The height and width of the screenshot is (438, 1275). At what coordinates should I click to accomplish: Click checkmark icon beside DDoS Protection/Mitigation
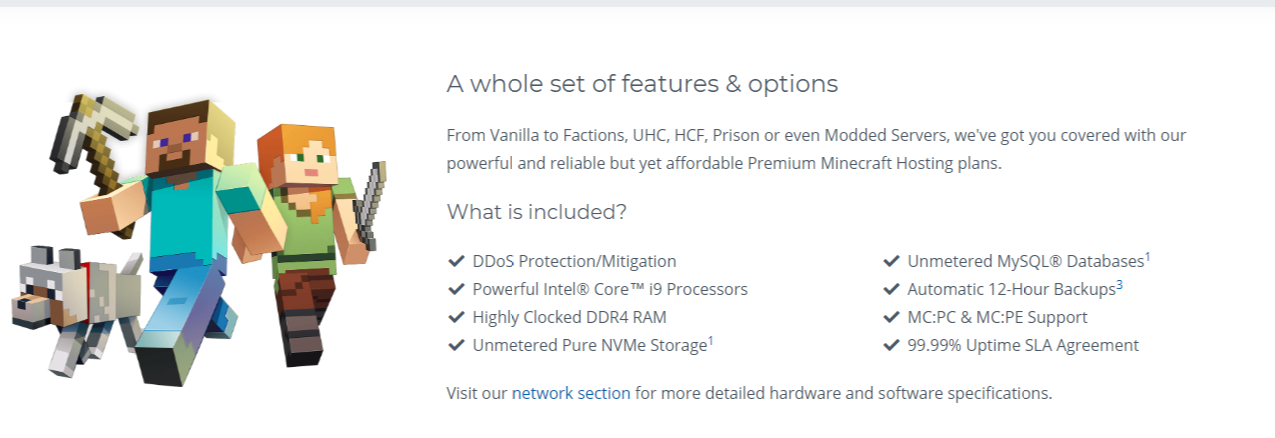pos(455,261)
